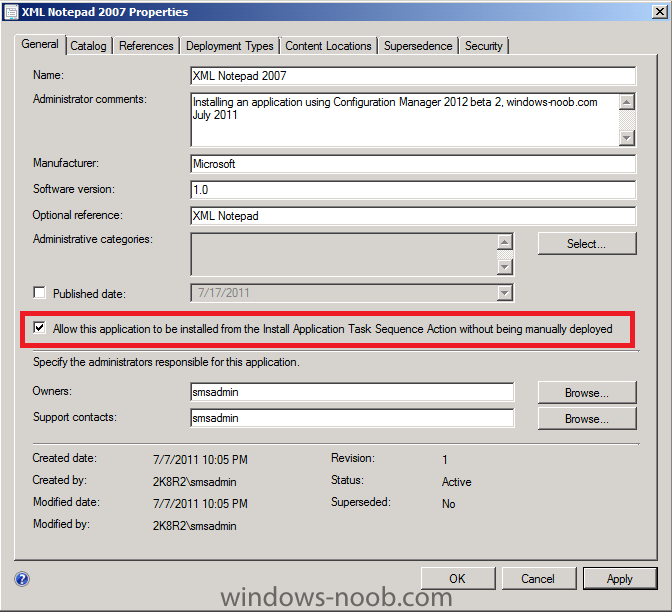Screen dimensions: 672x612
Task: Click the properties window title bar icon
Action: (11, 12)
